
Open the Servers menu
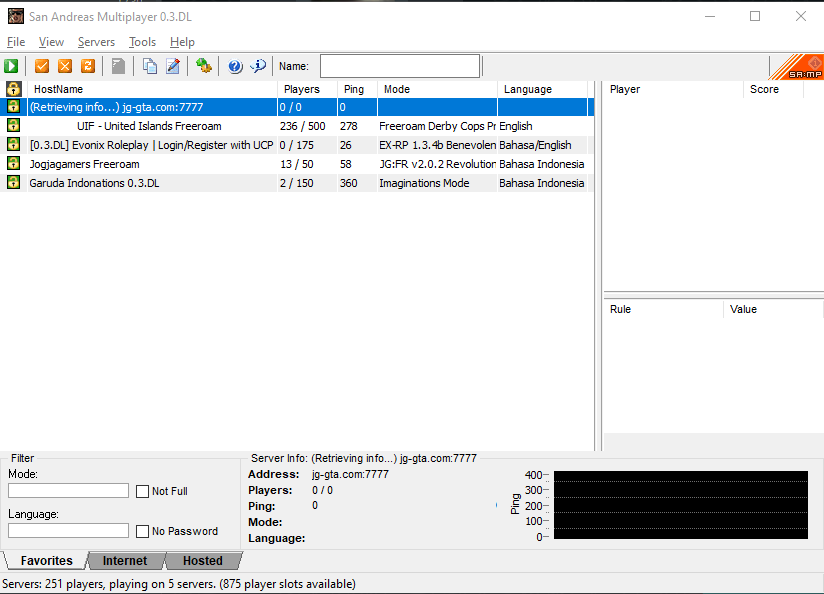[x=96, y=42]
